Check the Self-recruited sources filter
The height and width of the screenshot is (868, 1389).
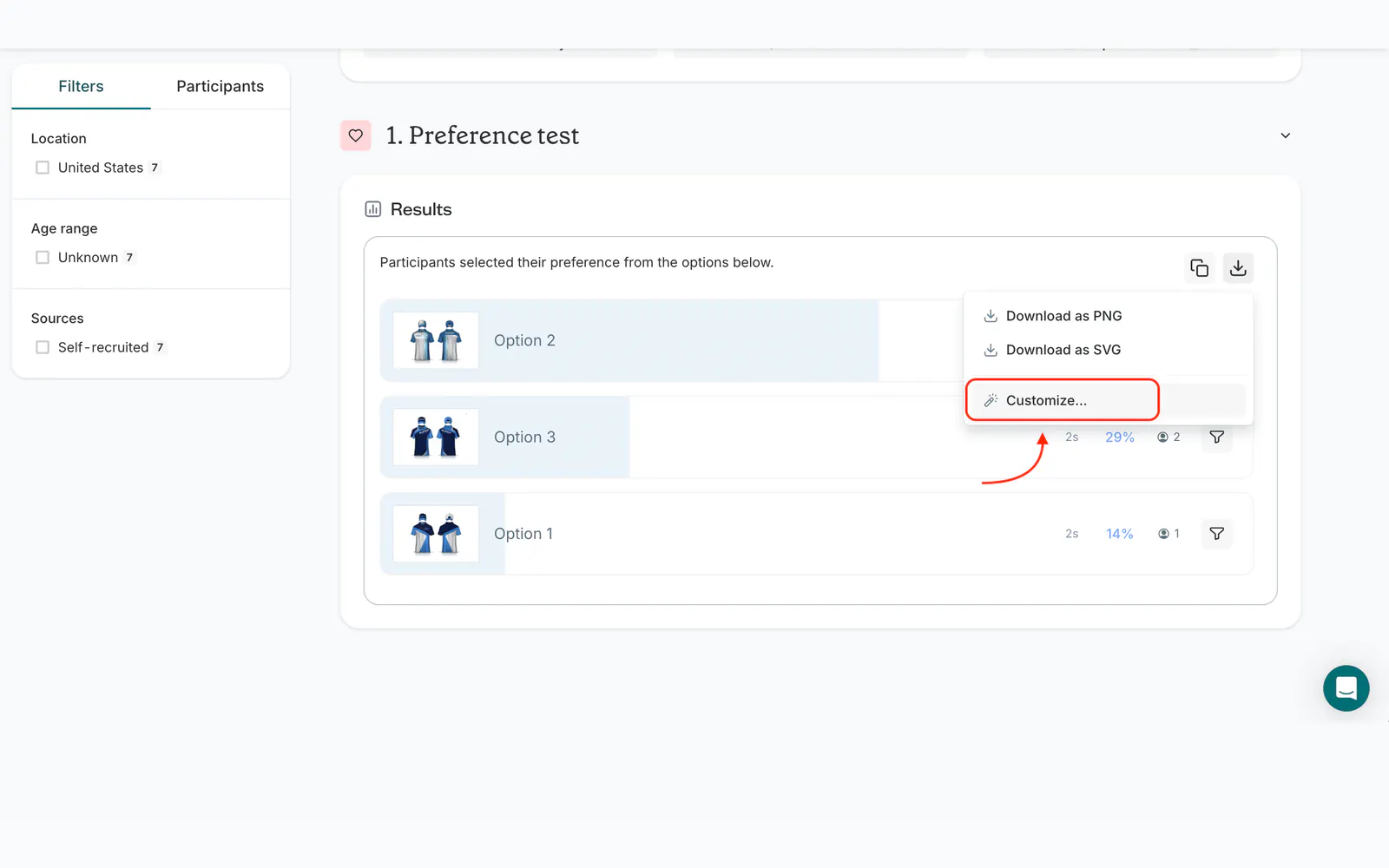click(43, 347)
